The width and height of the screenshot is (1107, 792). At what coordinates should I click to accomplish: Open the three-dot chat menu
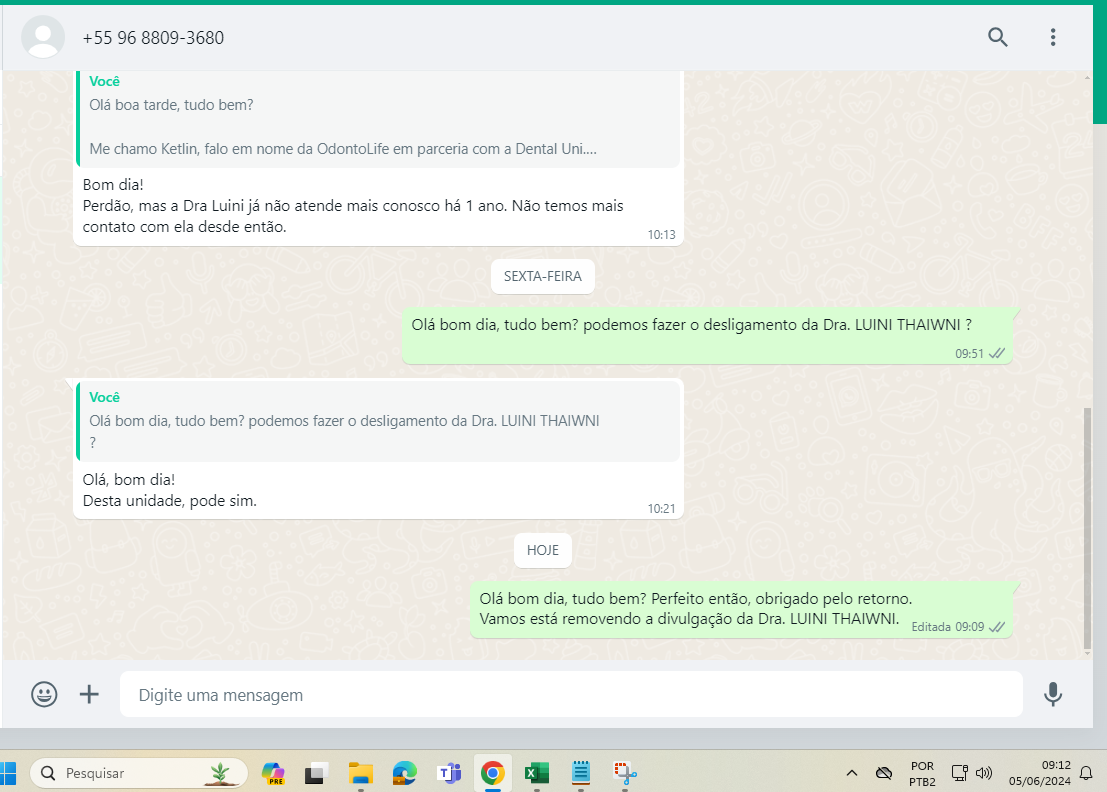[x=1053, y=37]
